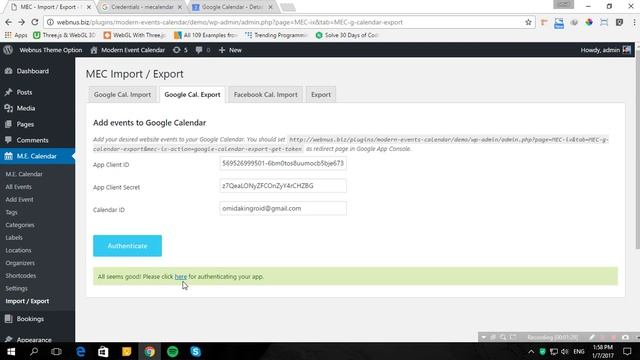Click the browser forward arrow
The width and height of the screenshot is (640, 360).
(x=22, y=22)
